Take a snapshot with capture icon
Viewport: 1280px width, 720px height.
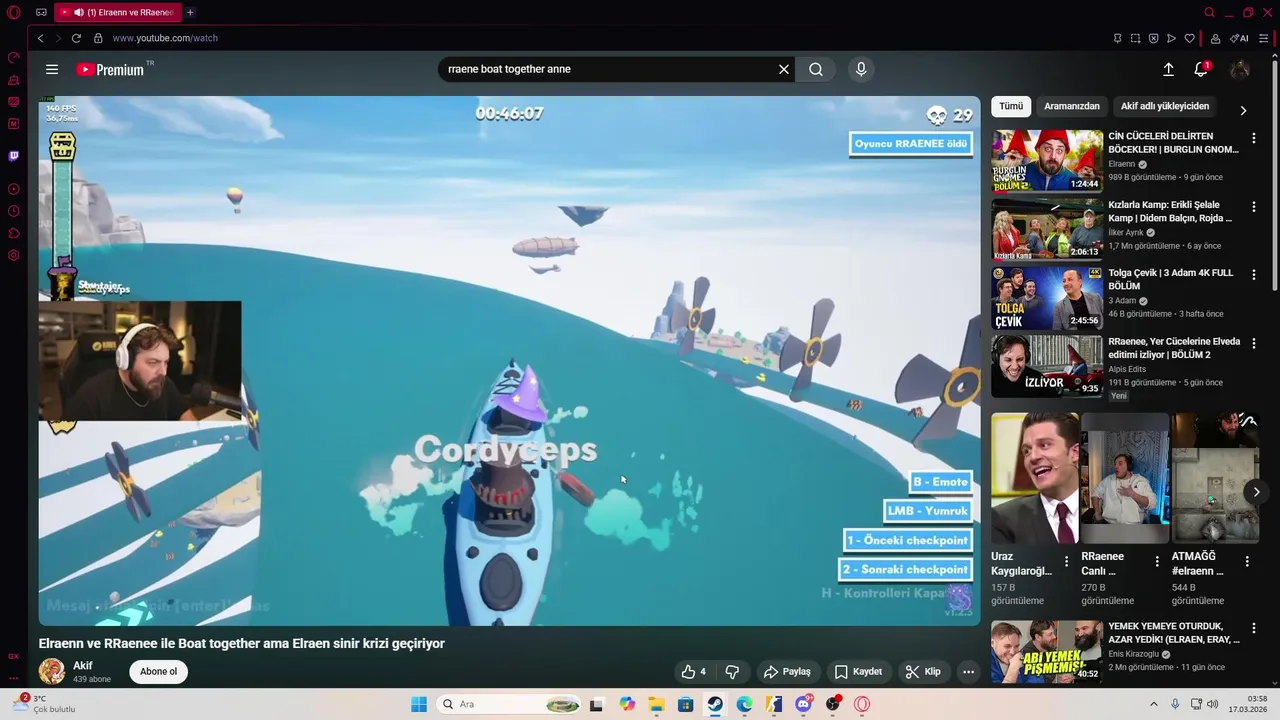pyautogui.click(x=1135, y=38)
